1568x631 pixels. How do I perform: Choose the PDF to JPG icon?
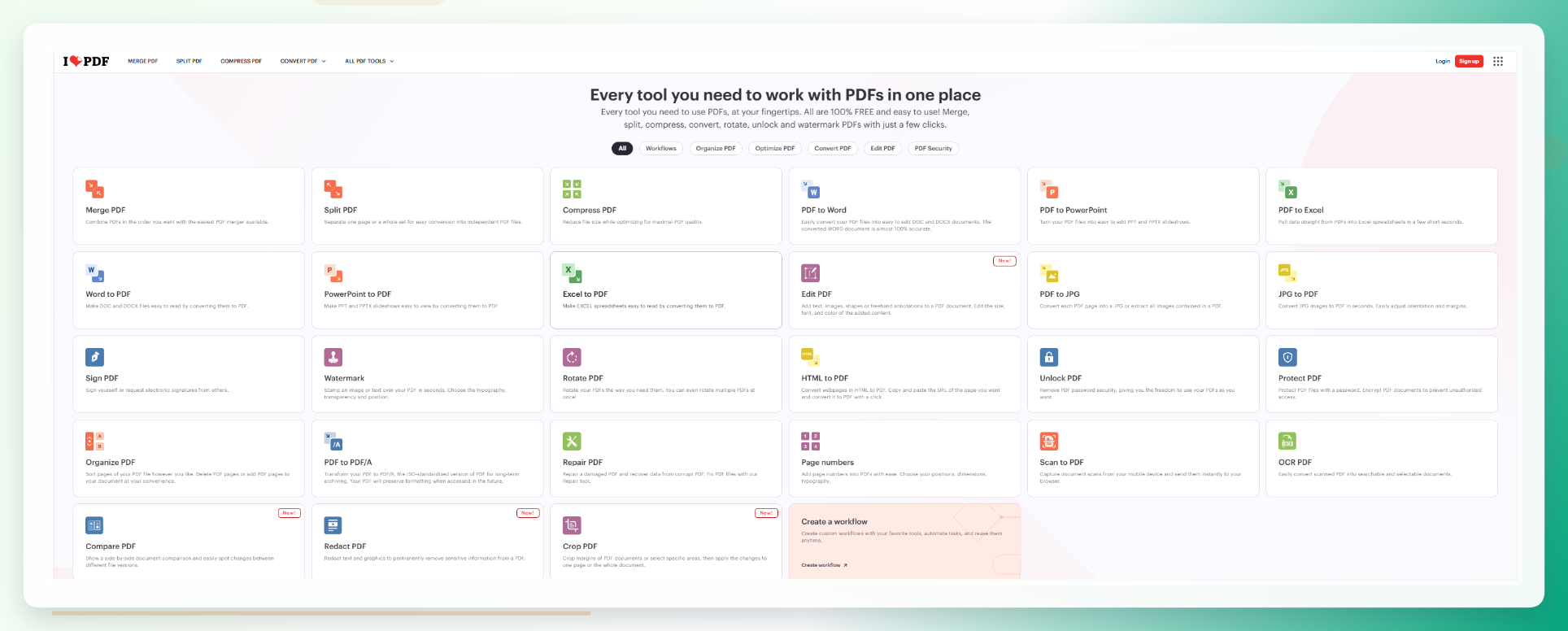tap(1049, 273)
